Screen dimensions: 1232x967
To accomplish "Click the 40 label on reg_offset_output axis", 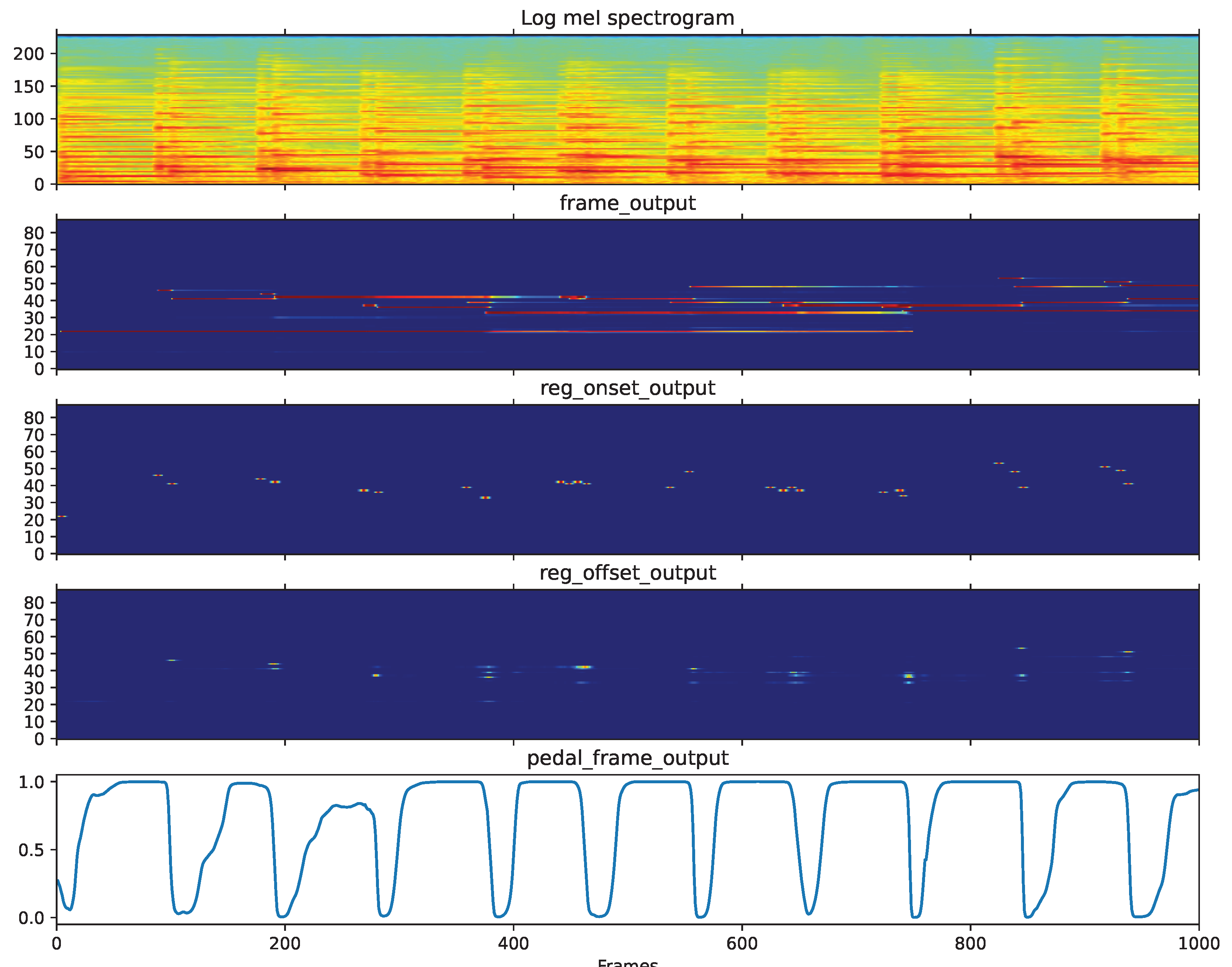I will tap(34, 671).
